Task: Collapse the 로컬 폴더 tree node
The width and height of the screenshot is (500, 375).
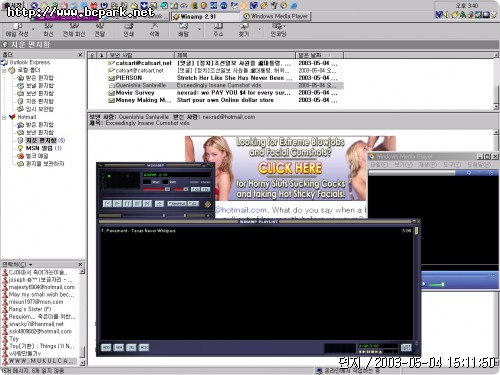Action: [x=4, y=70]
